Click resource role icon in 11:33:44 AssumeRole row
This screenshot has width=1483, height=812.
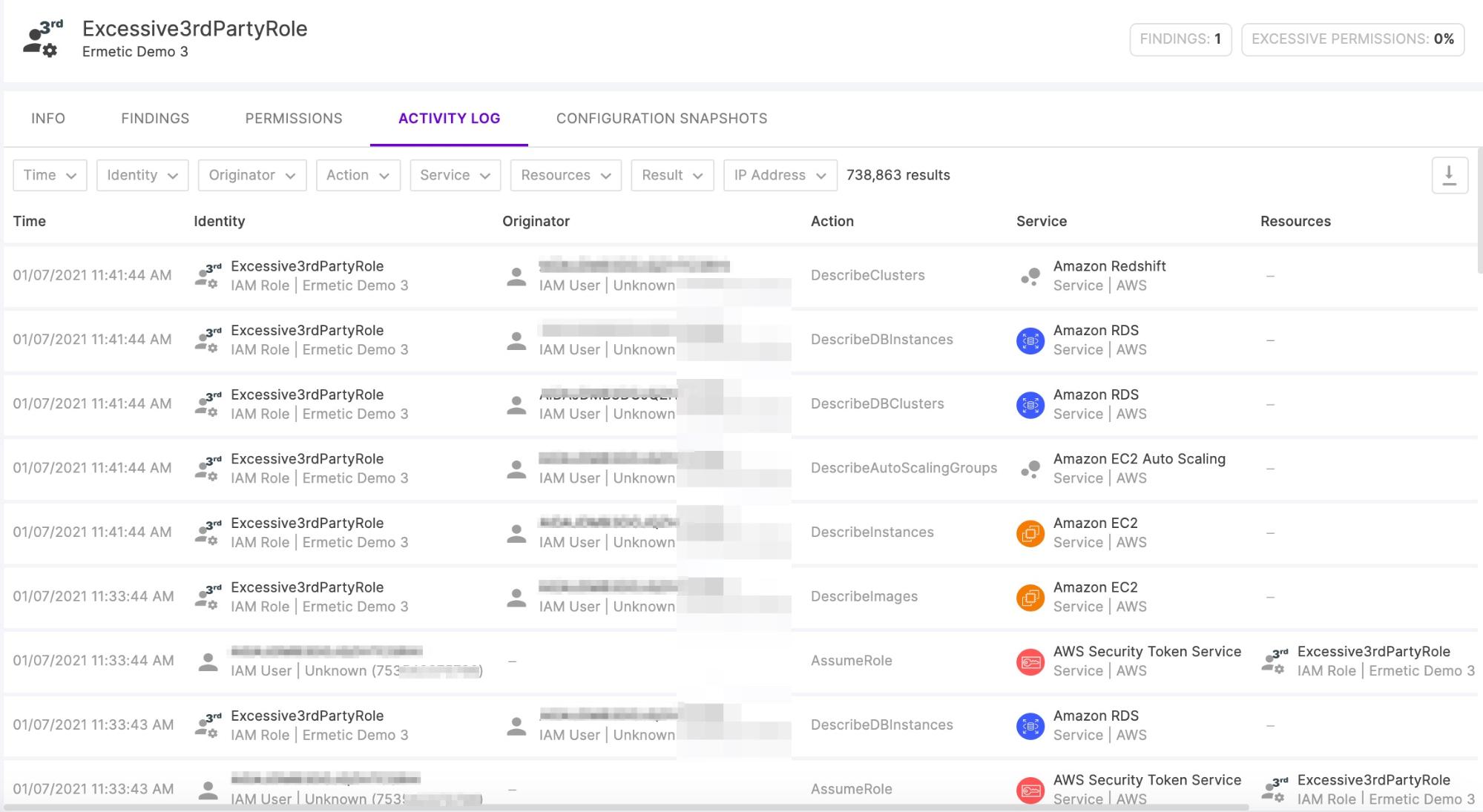(1274, 661)
